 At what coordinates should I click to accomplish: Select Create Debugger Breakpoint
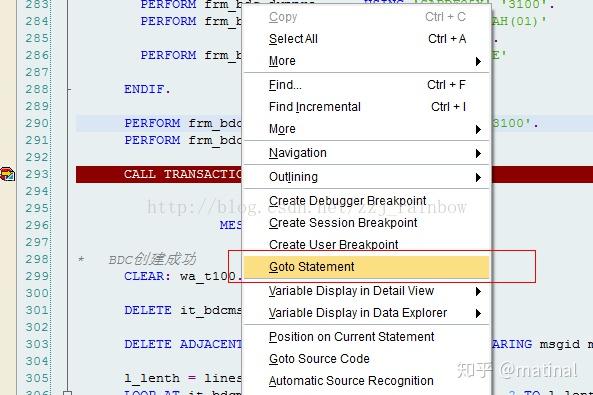(366, 201)
